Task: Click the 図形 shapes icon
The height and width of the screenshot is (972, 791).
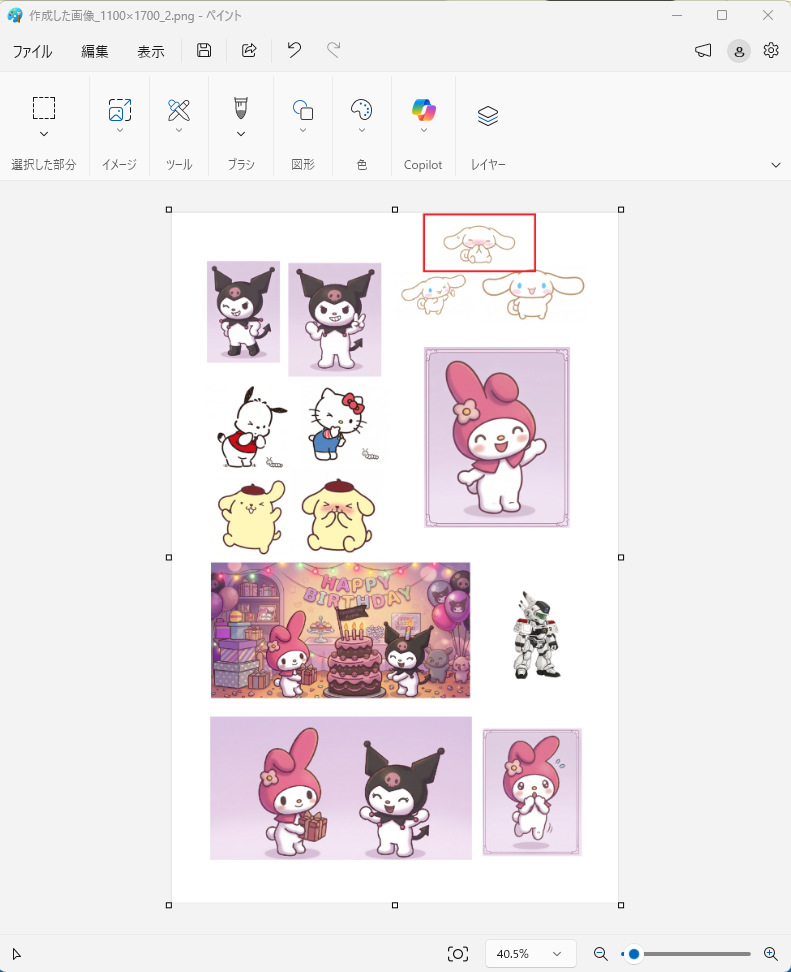Action: click(303, 110)
